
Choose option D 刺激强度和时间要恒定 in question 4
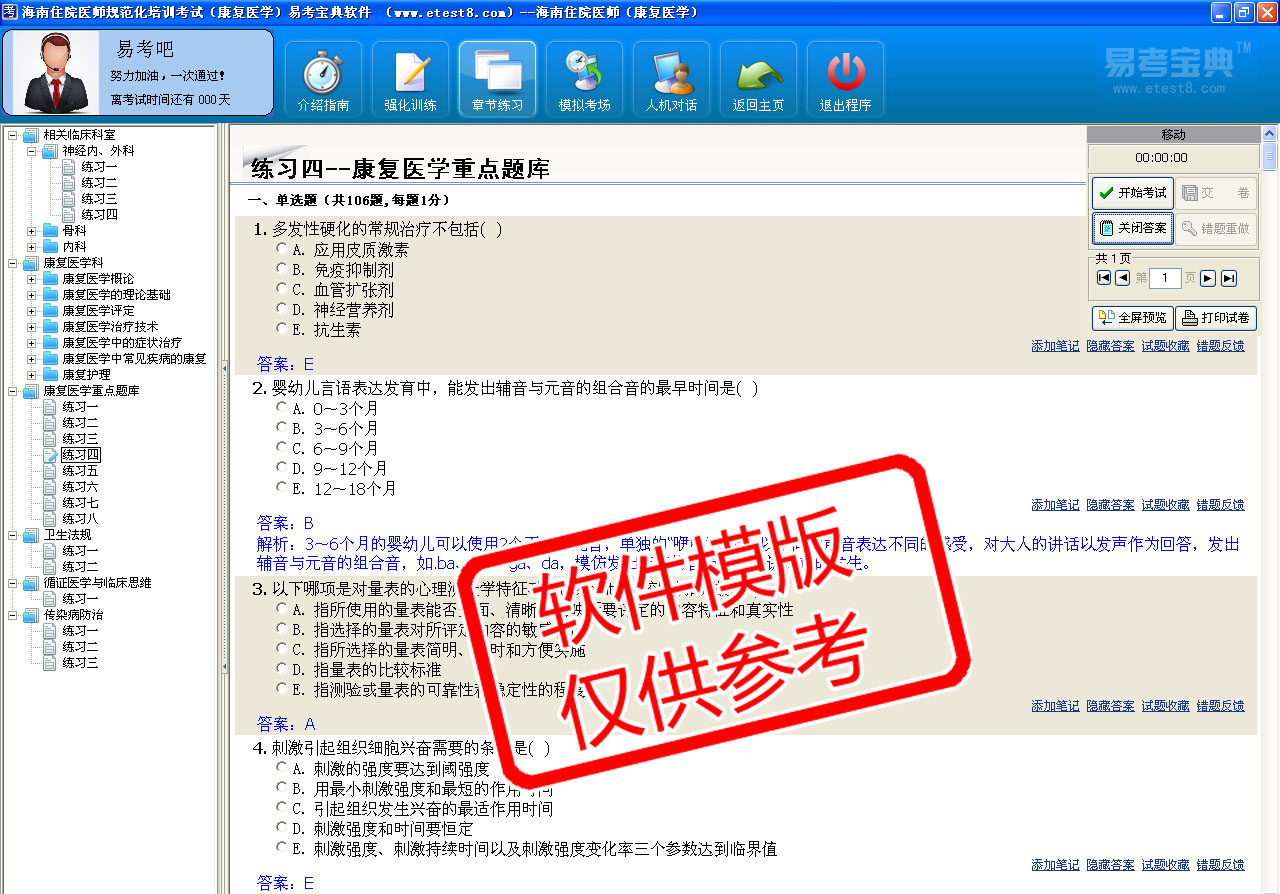click(282, 828)
